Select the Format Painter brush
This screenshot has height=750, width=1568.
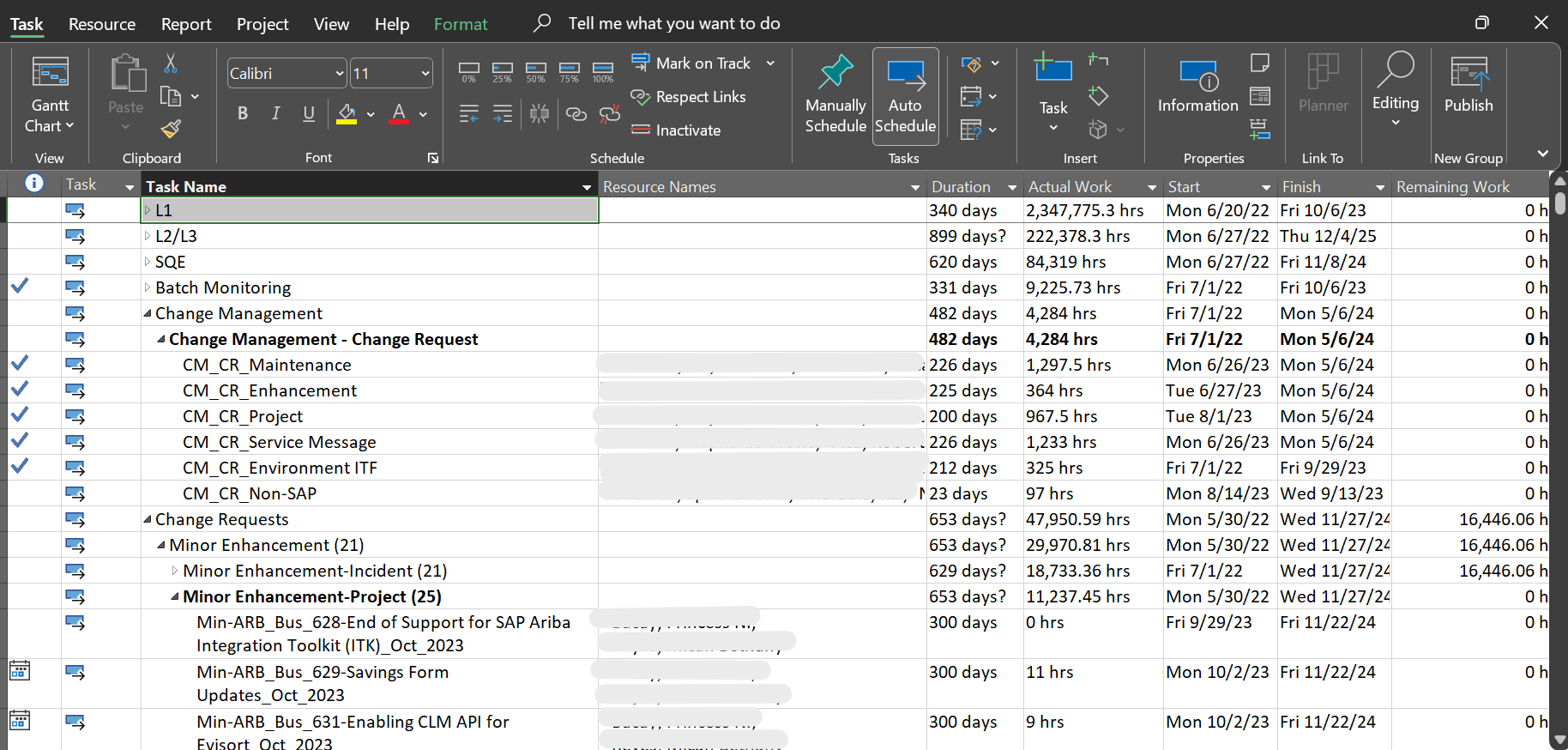(171, 129)
